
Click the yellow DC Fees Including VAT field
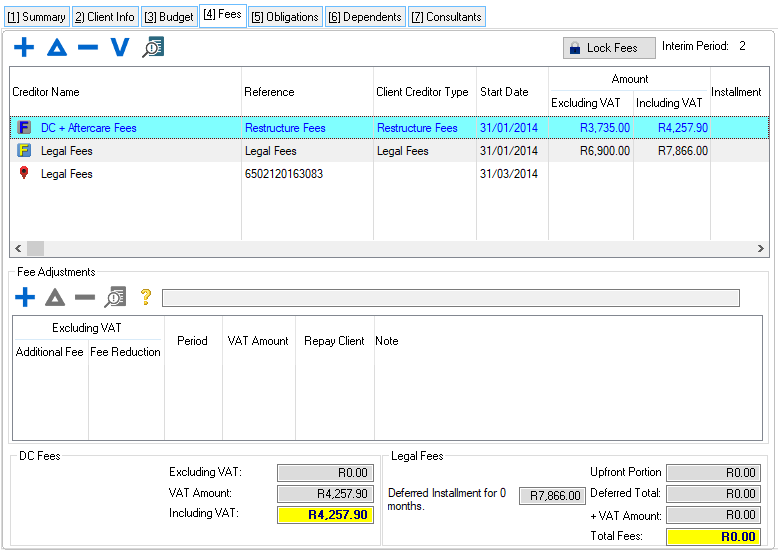pos(325,515)
